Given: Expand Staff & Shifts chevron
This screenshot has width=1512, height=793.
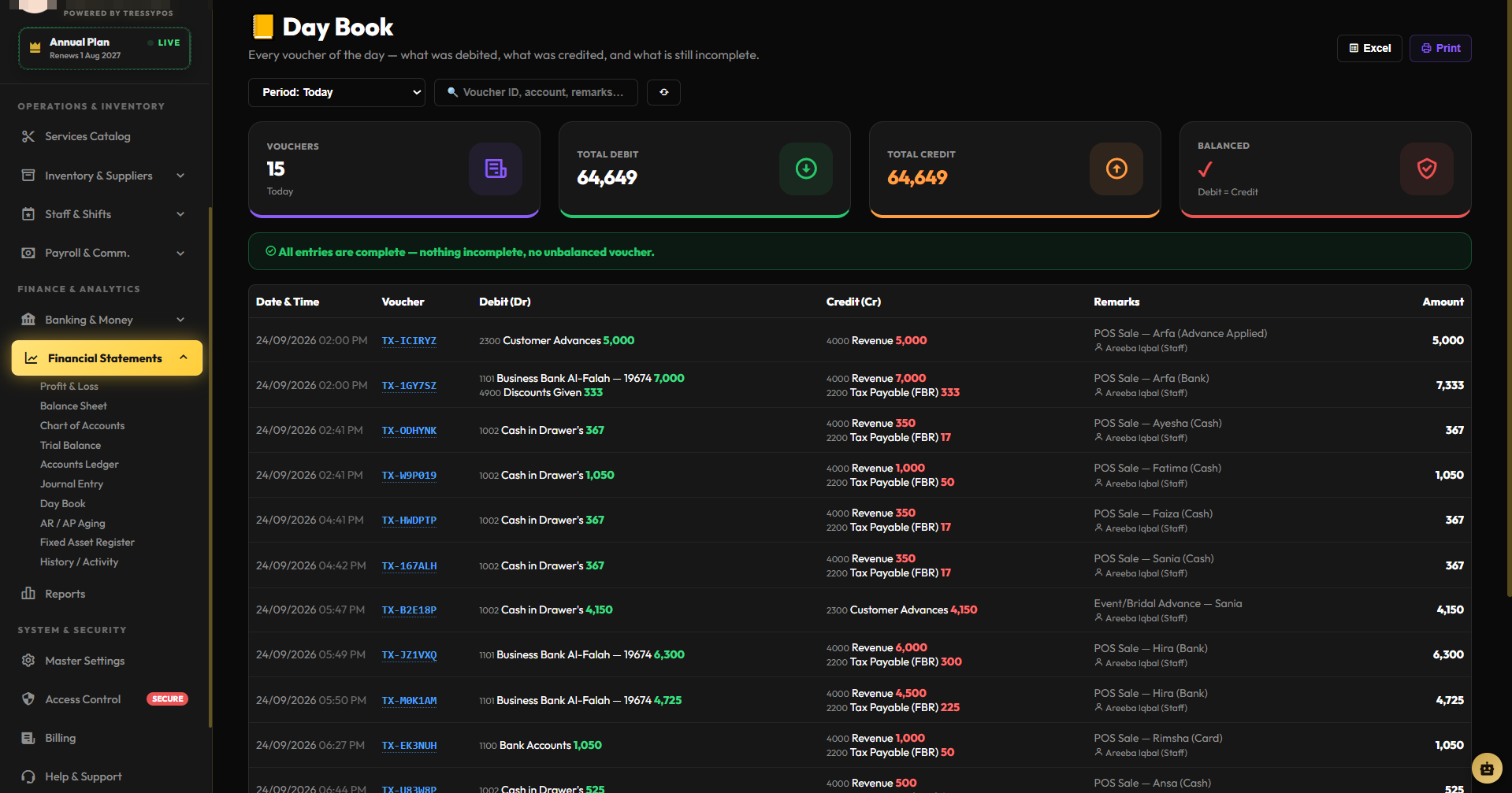Looking at the screenshot, I should click(x=180, y=214).
